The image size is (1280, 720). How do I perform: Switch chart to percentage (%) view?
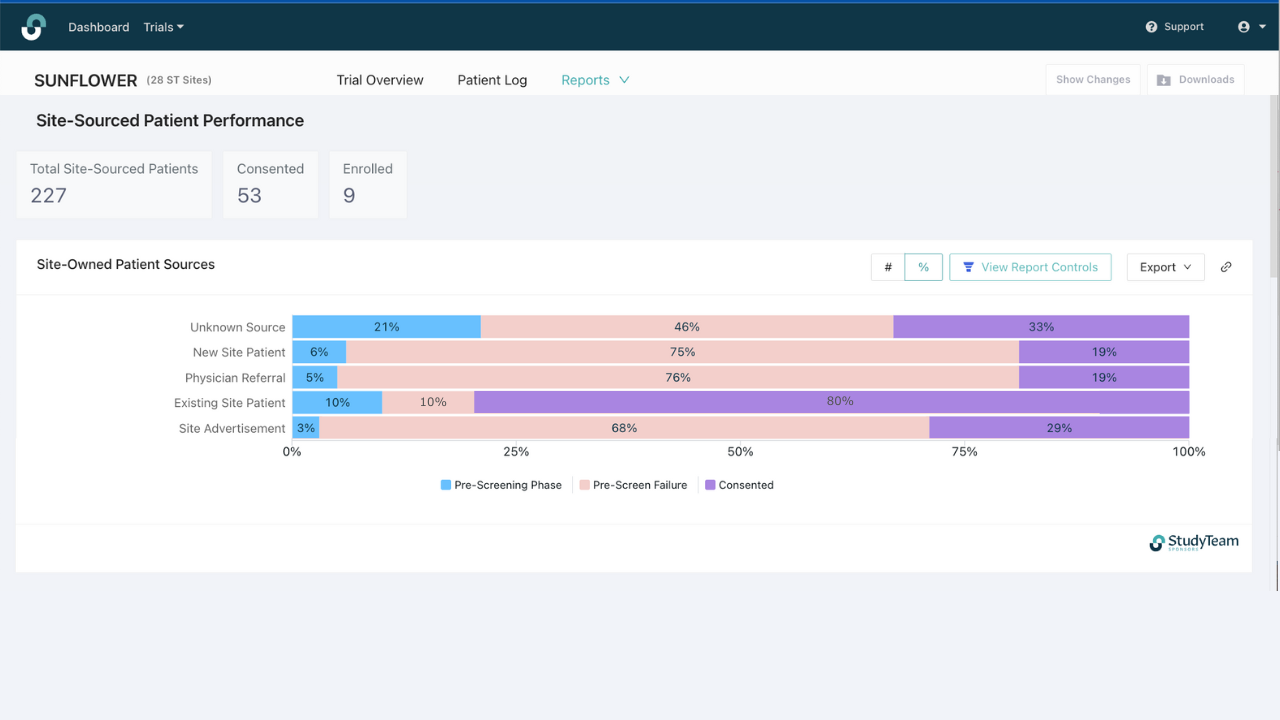923,267
